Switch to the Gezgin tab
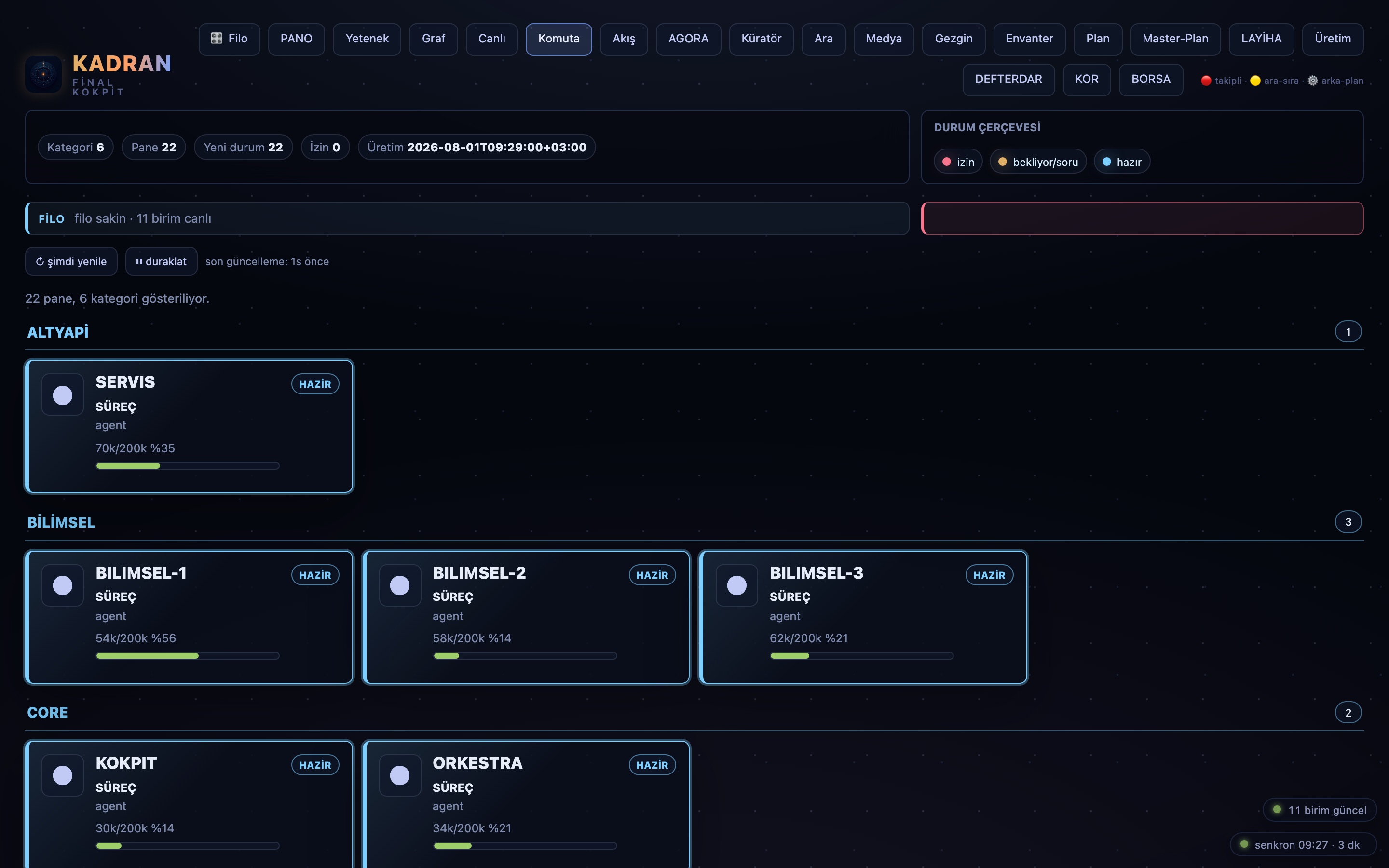Viewport: 1389px width, 868px height. pyautogui.click(x=954, y=39)
